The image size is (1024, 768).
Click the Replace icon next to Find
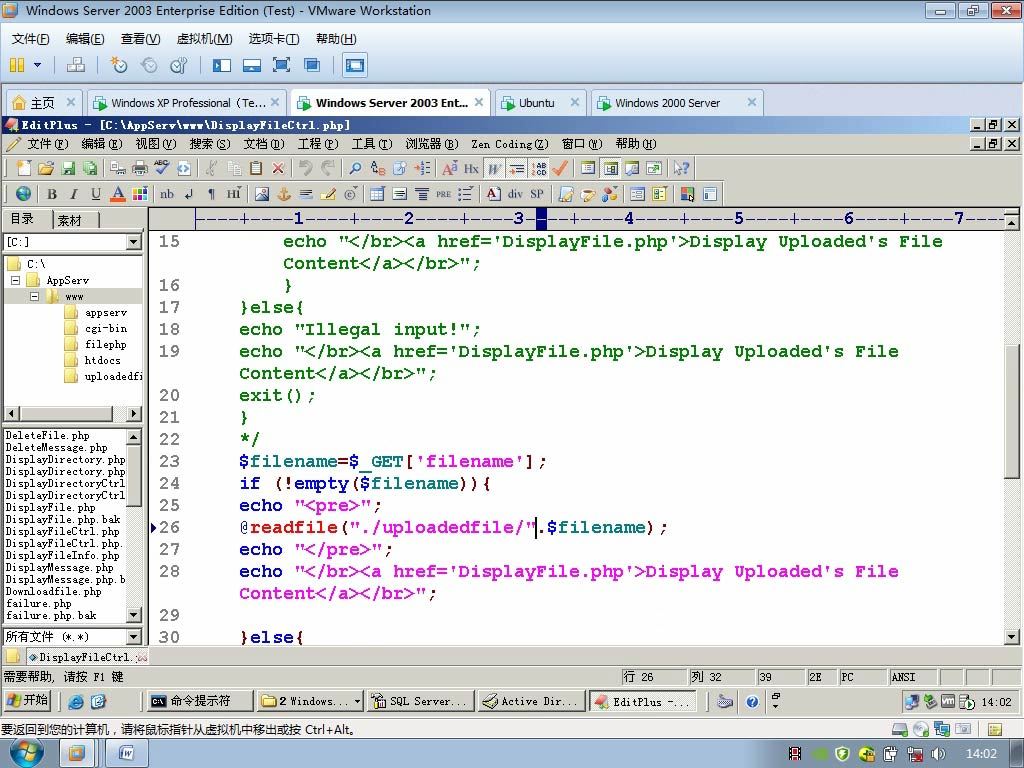(x=377, y=168)
